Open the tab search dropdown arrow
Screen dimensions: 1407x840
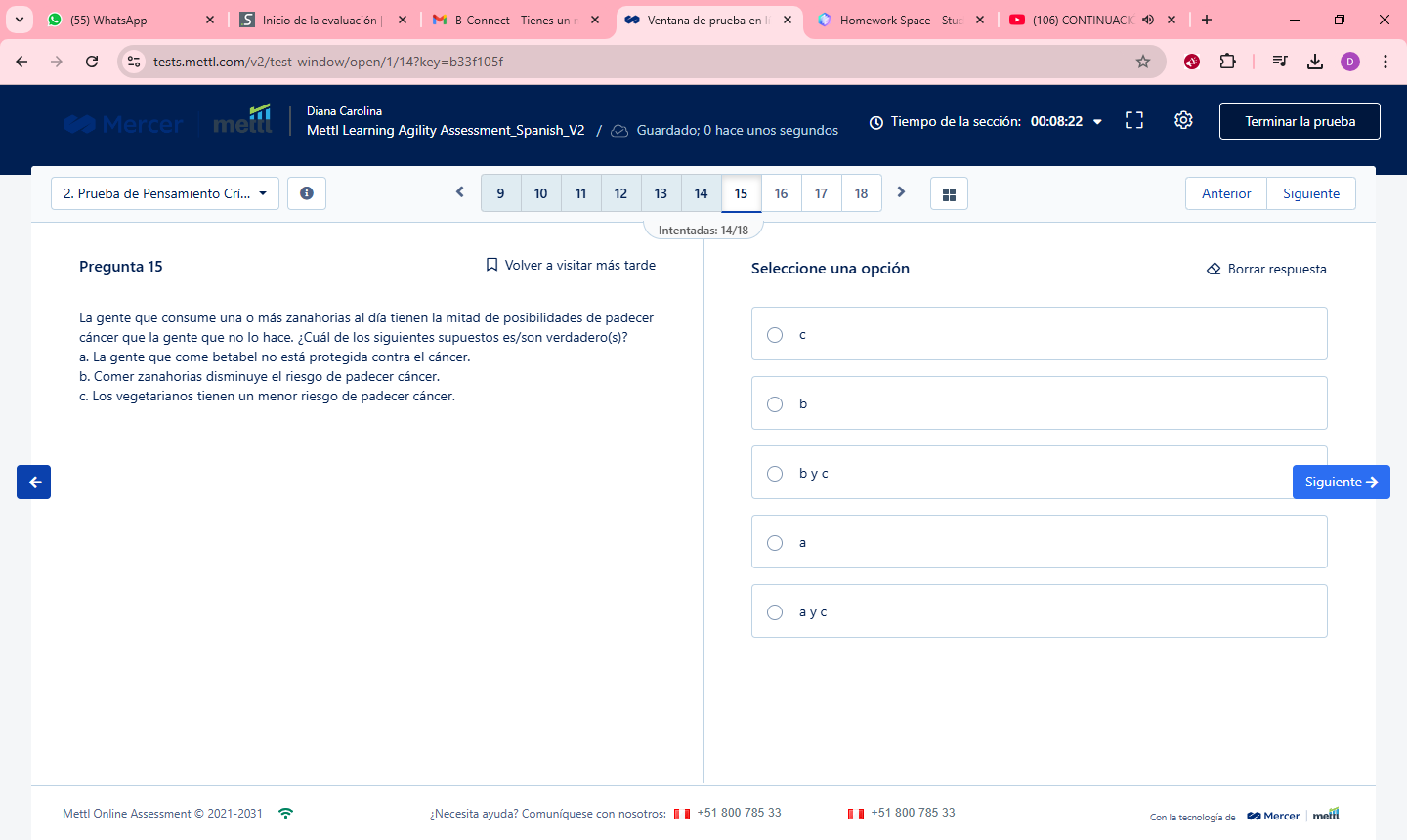[20, 20]
